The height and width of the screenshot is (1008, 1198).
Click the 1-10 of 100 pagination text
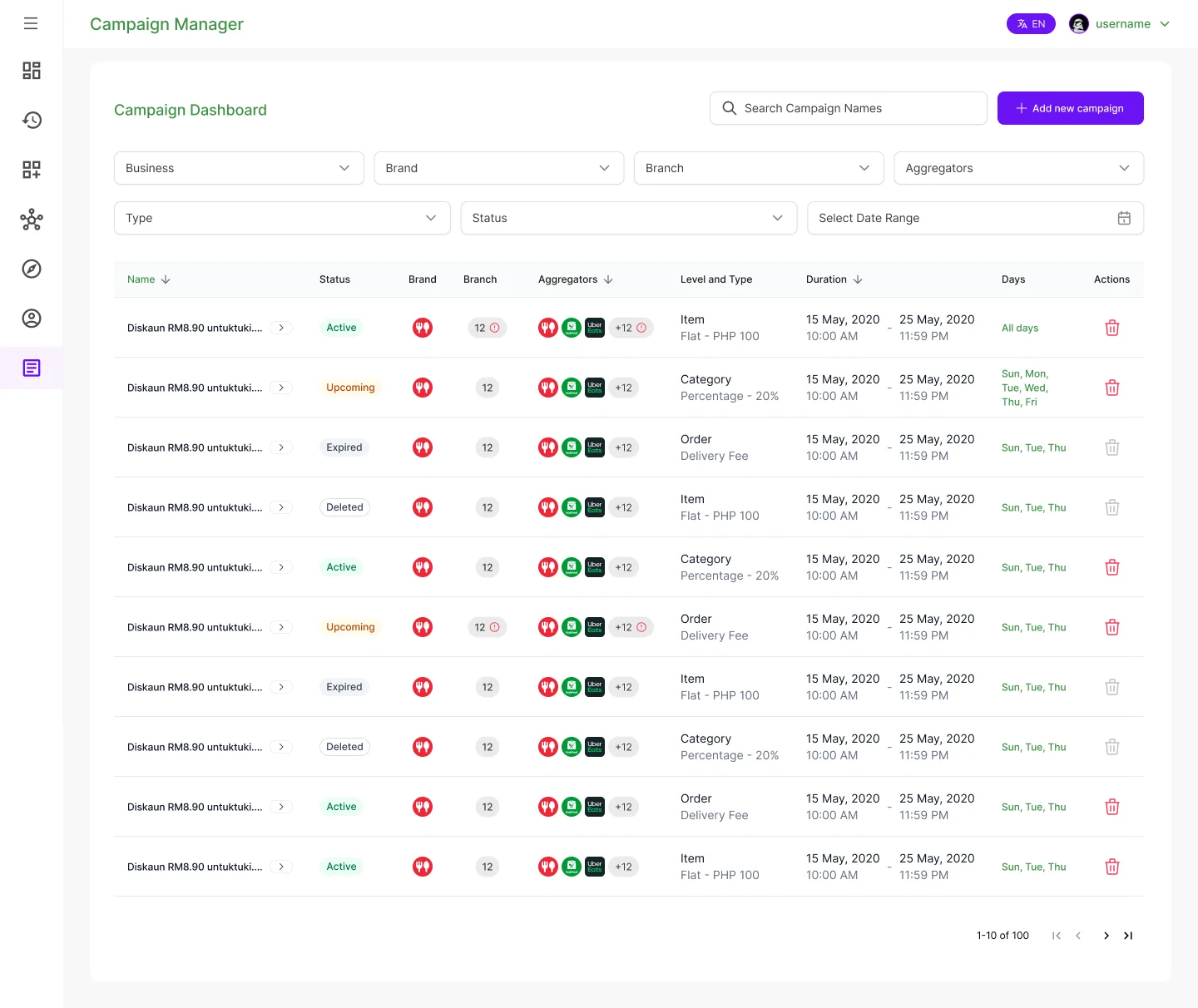pyautogui.click(x=1002, y=936)
